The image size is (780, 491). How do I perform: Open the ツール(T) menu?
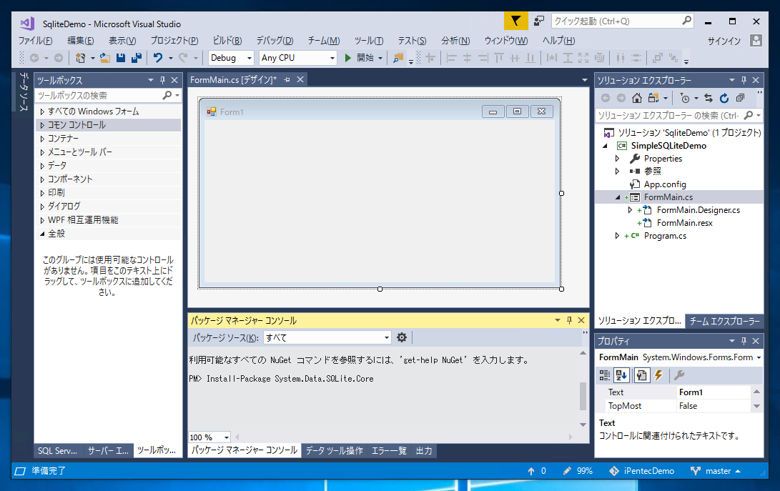369,41
